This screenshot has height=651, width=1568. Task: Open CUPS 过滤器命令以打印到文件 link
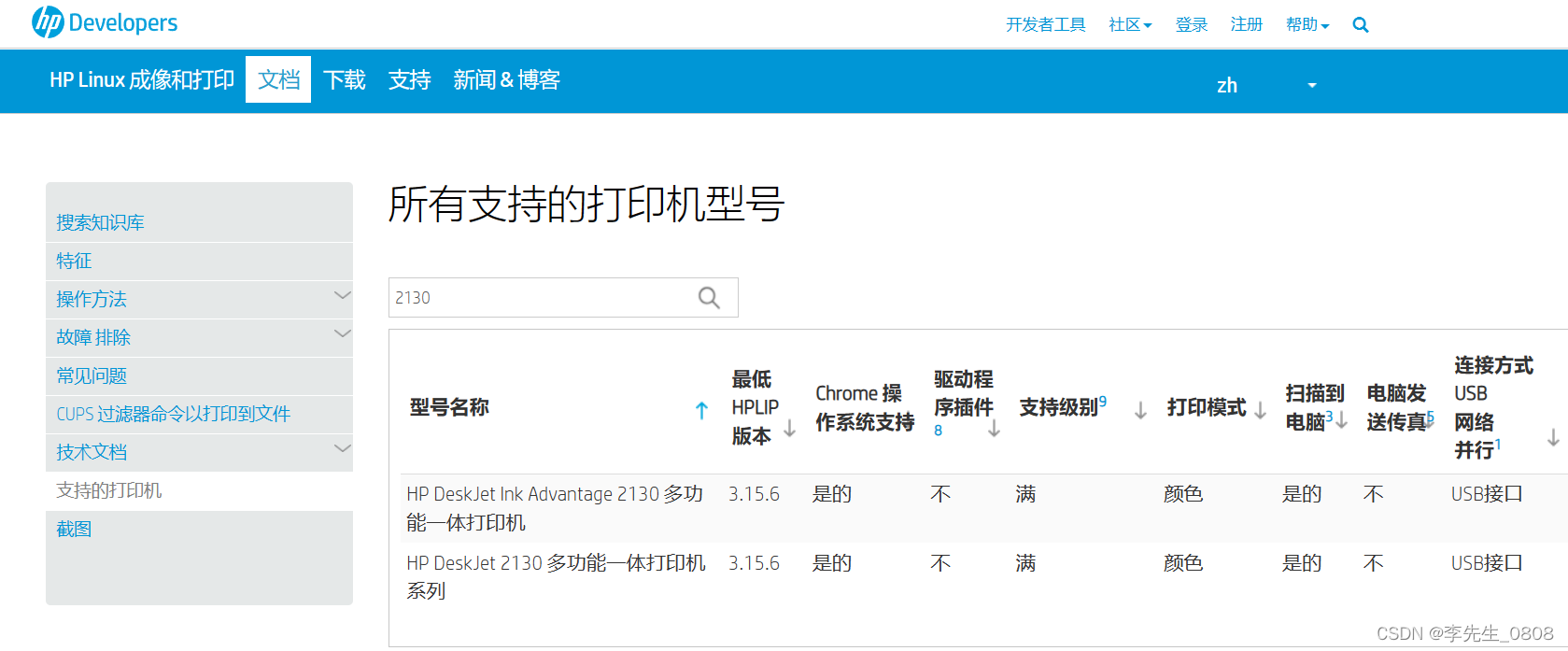point(174,414)
